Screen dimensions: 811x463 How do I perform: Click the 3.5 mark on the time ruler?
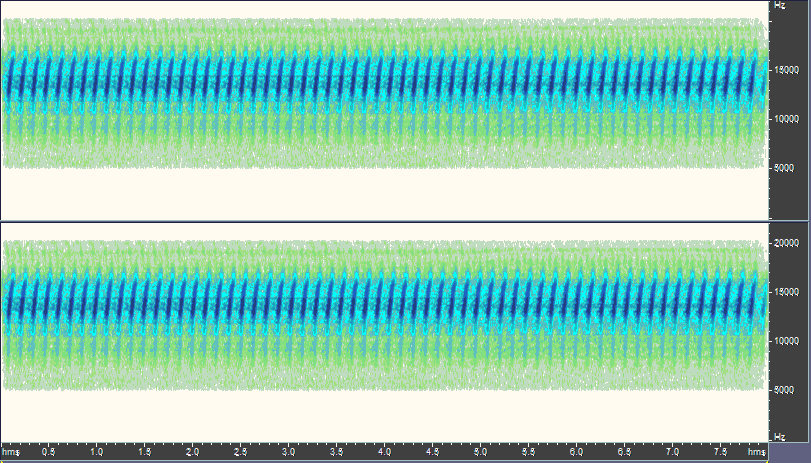337,452
